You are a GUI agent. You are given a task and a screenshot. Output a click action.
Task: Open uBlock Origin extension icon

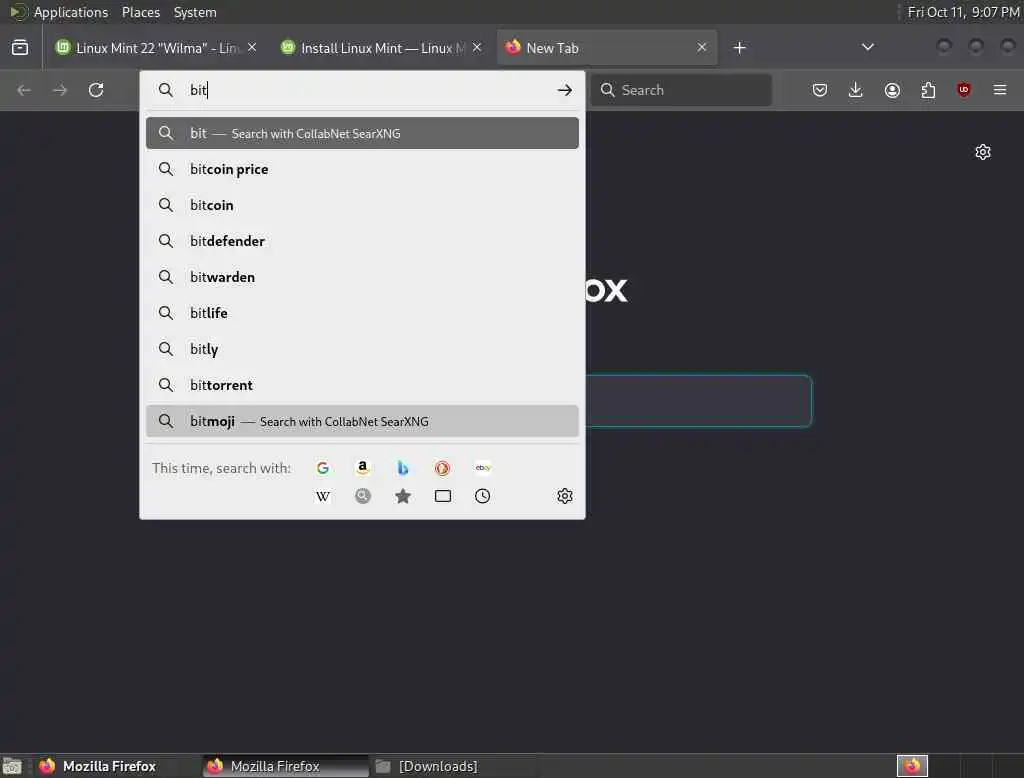[964, 89]
